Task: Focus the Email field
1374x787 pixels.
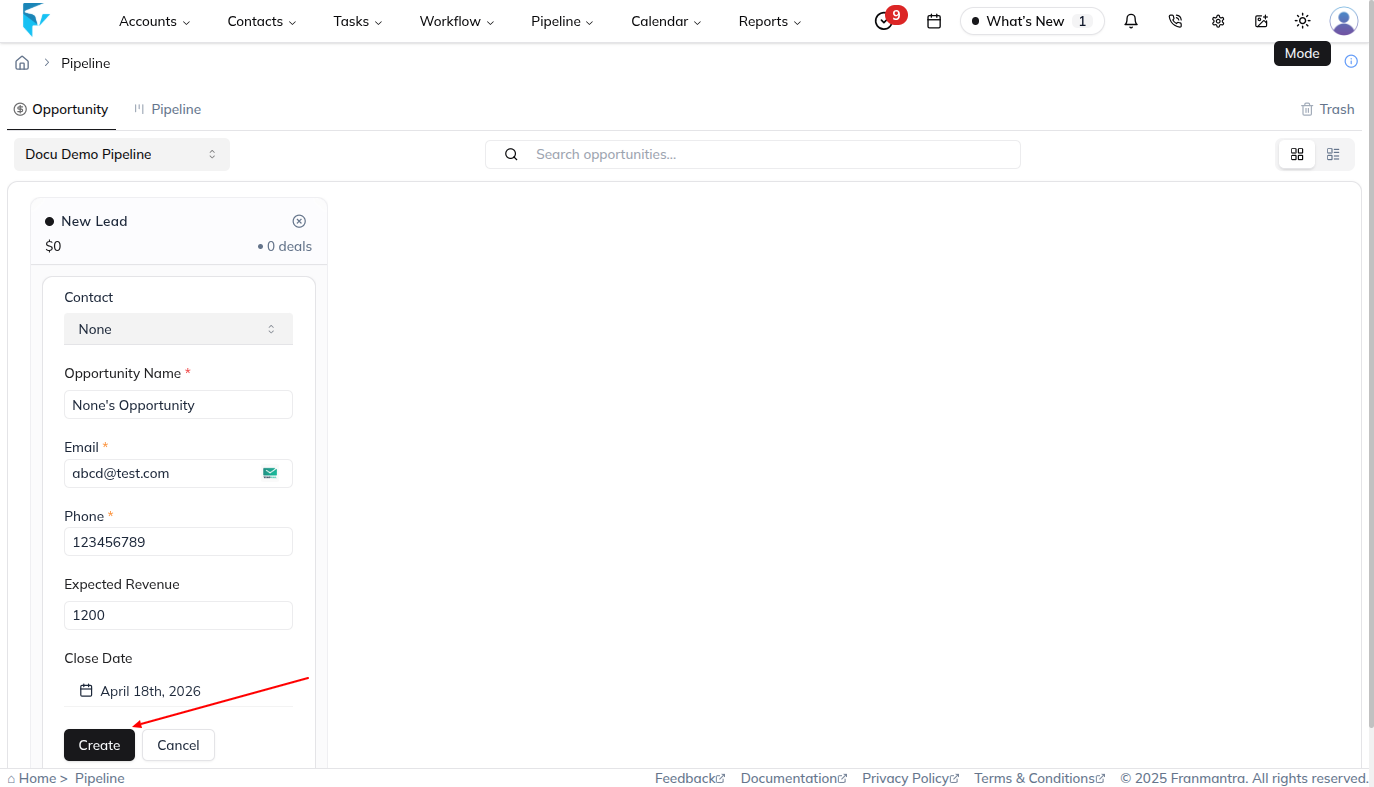Action: [178, 473]
